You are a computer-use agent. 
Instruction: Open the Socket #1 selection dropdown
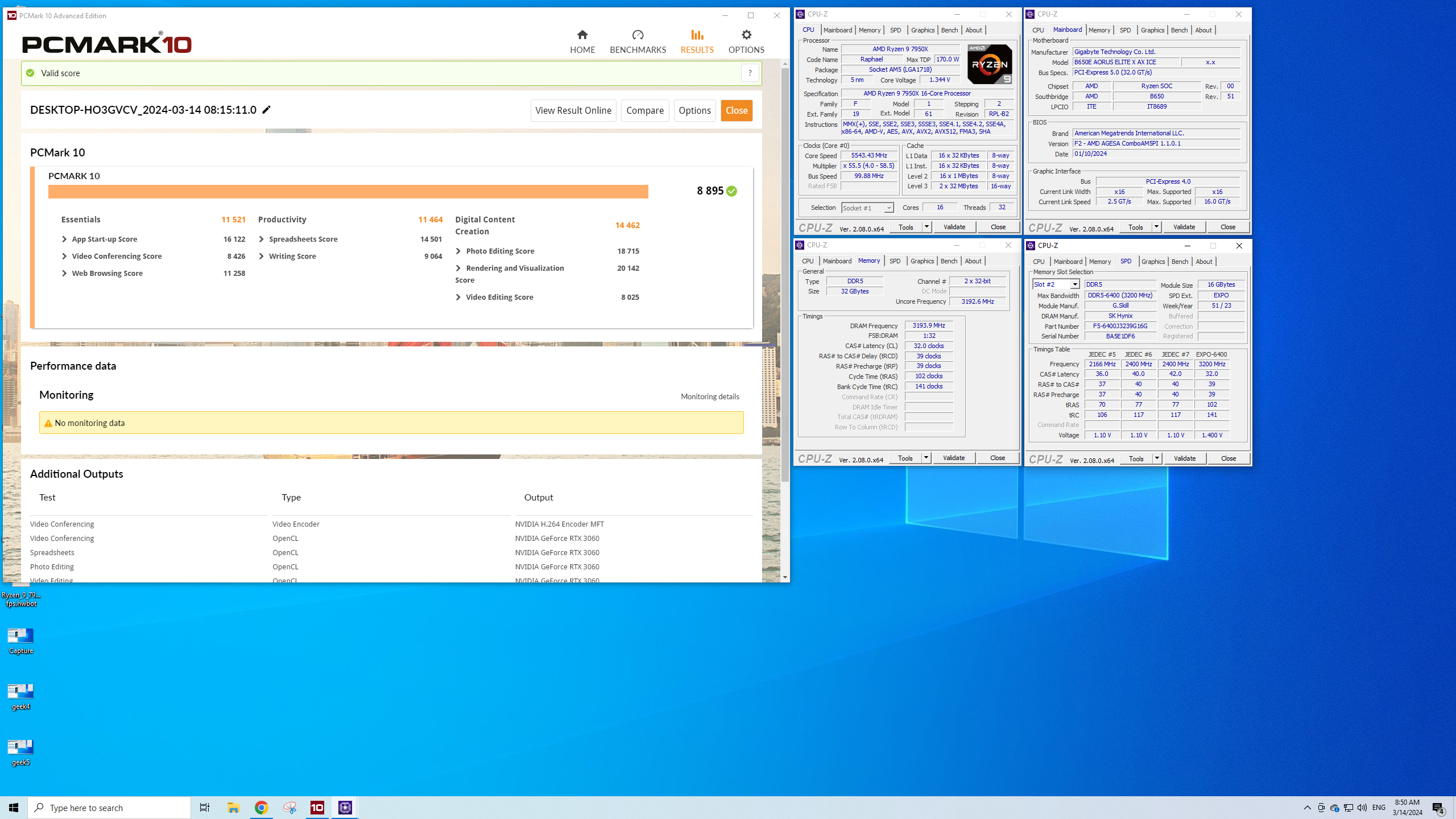point(867,208)
